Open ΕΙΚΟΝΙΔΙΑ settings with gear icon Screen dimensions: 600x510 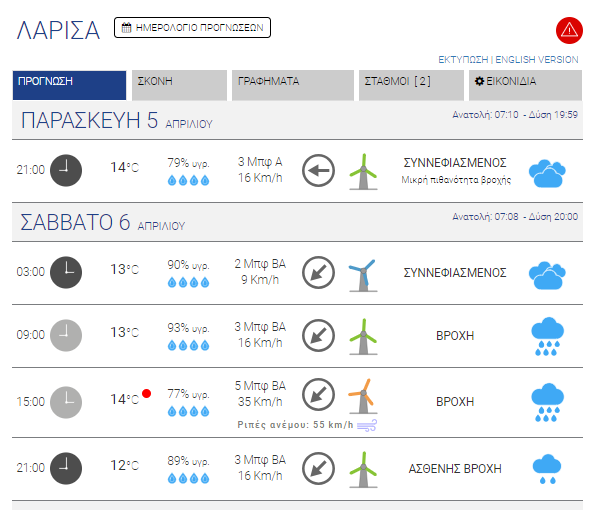click(x=525, y=85)
